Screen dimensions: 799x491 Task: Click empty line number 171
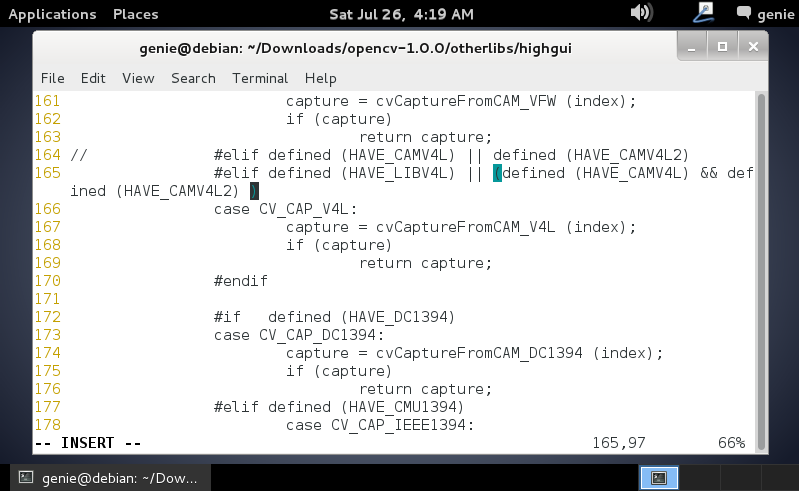pos(47,299)
